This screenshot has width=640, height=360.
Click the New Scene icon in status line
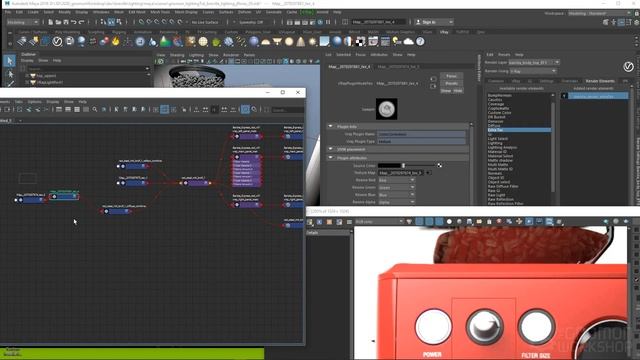[51, 22]
